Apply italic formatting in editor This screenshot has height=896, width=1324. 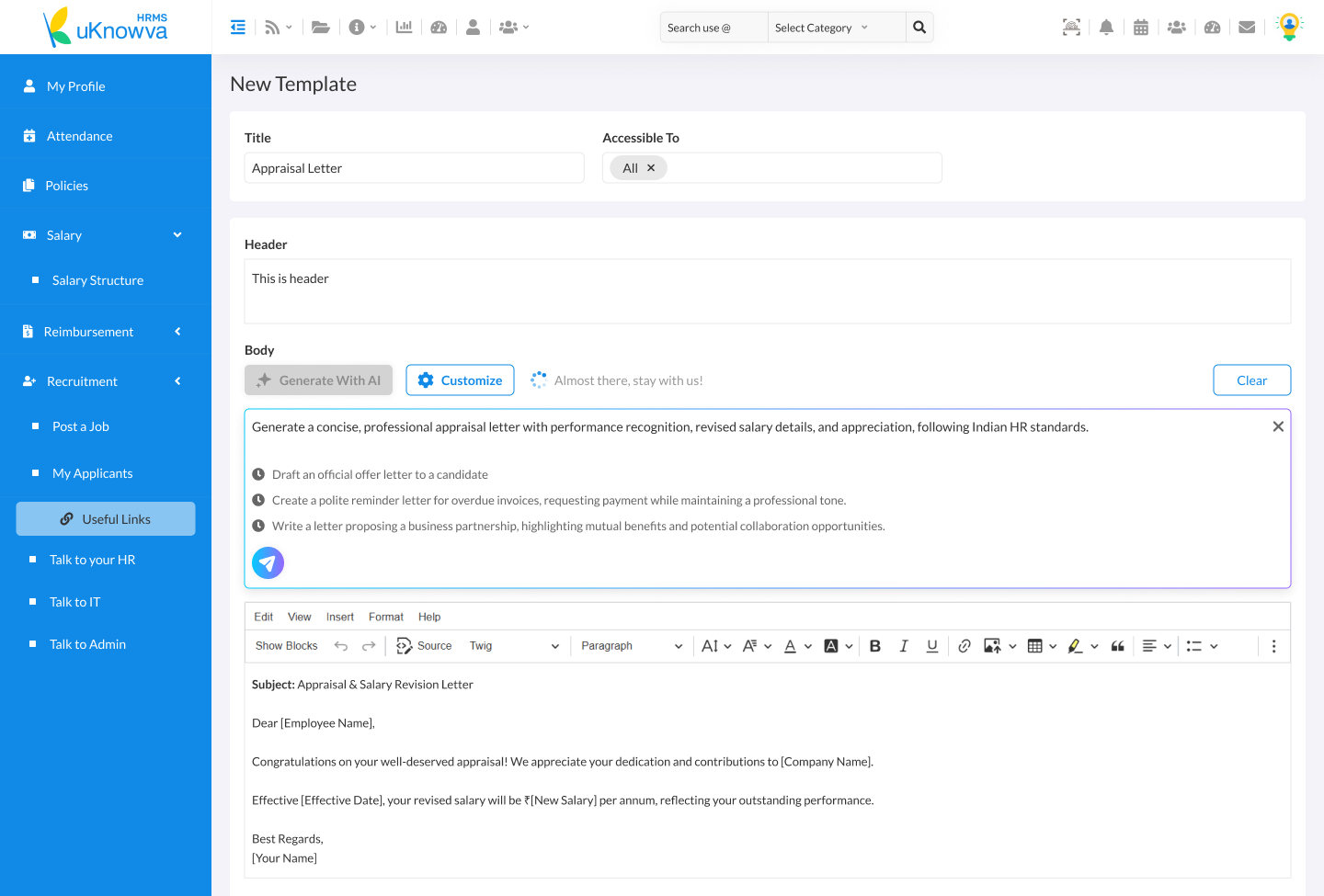coord(904,646)
